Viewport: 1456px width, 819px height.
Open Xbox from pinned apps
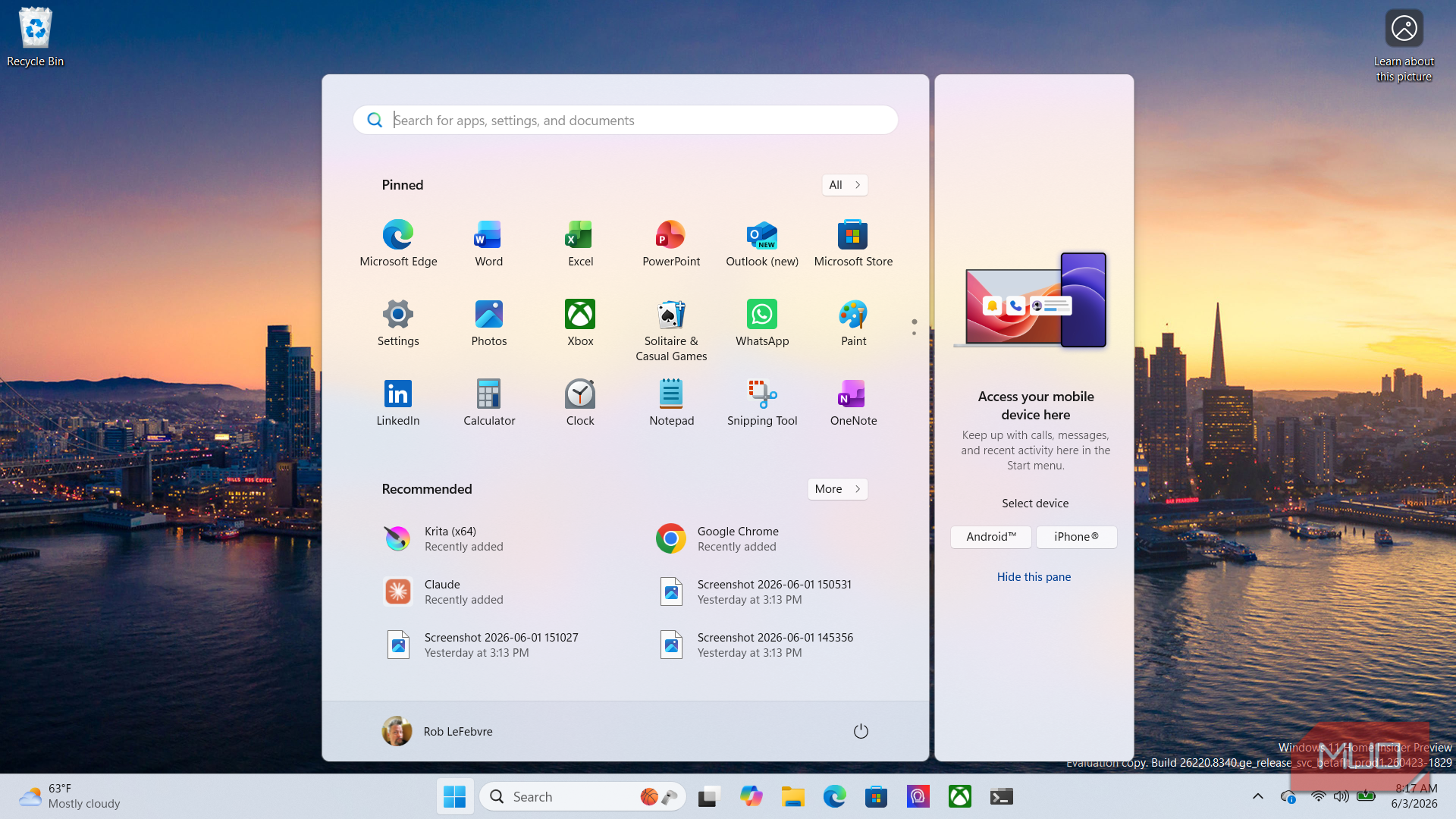click(x=580, y=323)
